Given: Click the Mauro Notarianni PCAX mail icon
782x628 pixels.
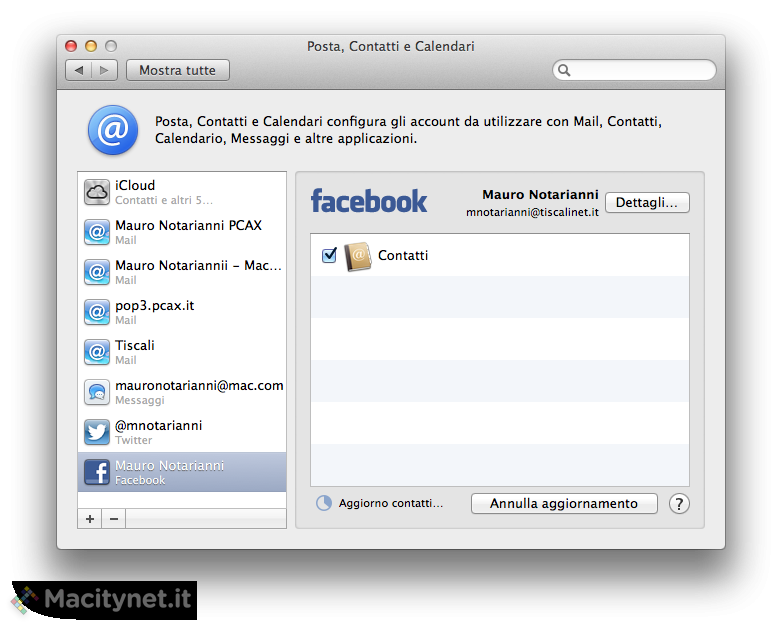Looking at the screenshot, I should 97,232.
